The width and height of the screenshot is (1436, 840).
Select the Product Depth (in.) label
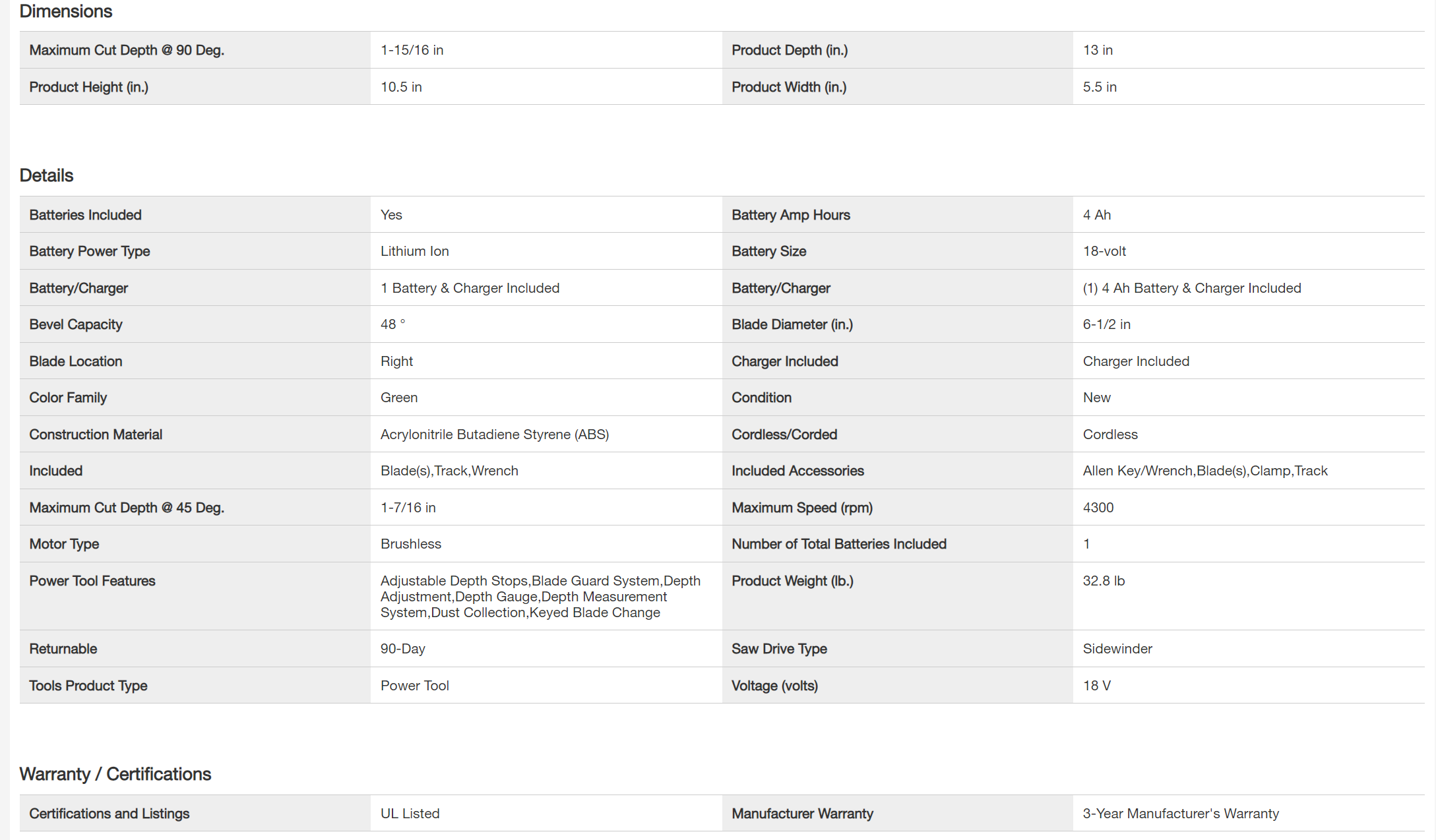click(x=790, y=50)
